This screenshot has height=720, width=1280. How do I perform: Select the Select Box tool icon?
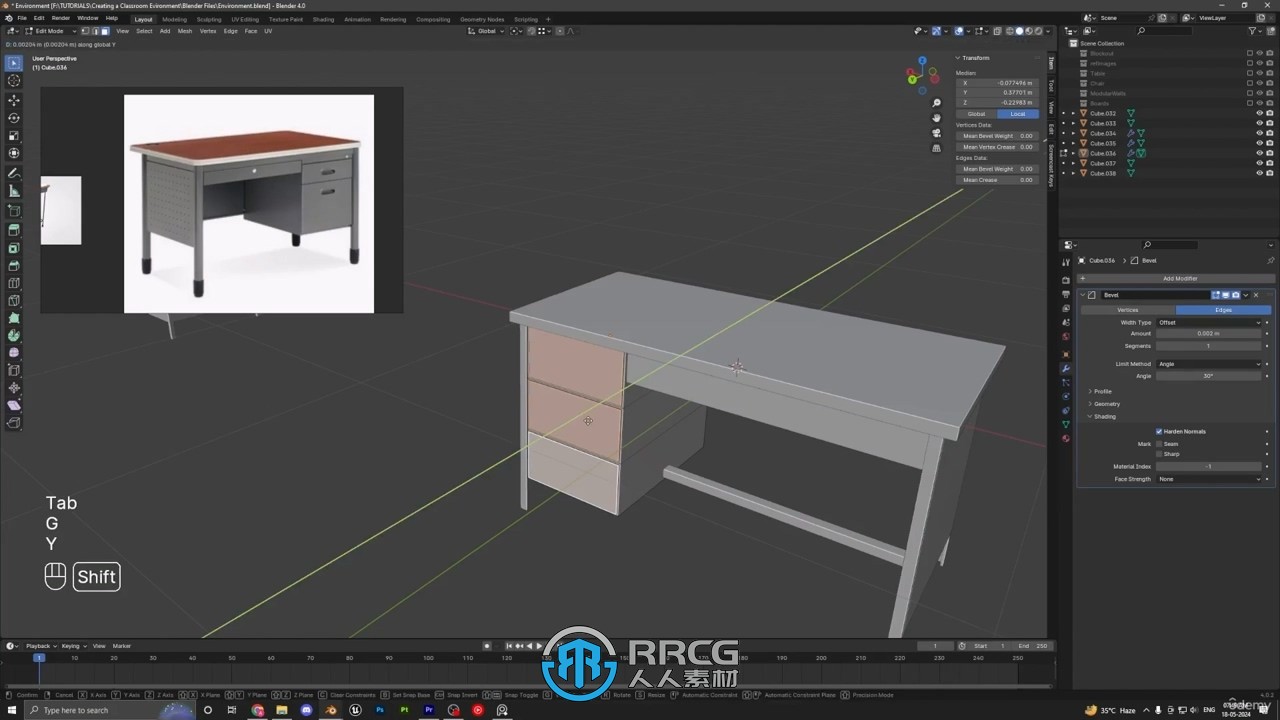[x=14, y=63]
